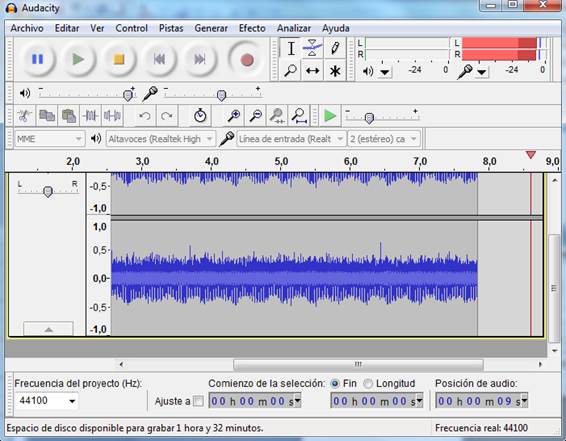Open the Editar menu

[67, 28]
